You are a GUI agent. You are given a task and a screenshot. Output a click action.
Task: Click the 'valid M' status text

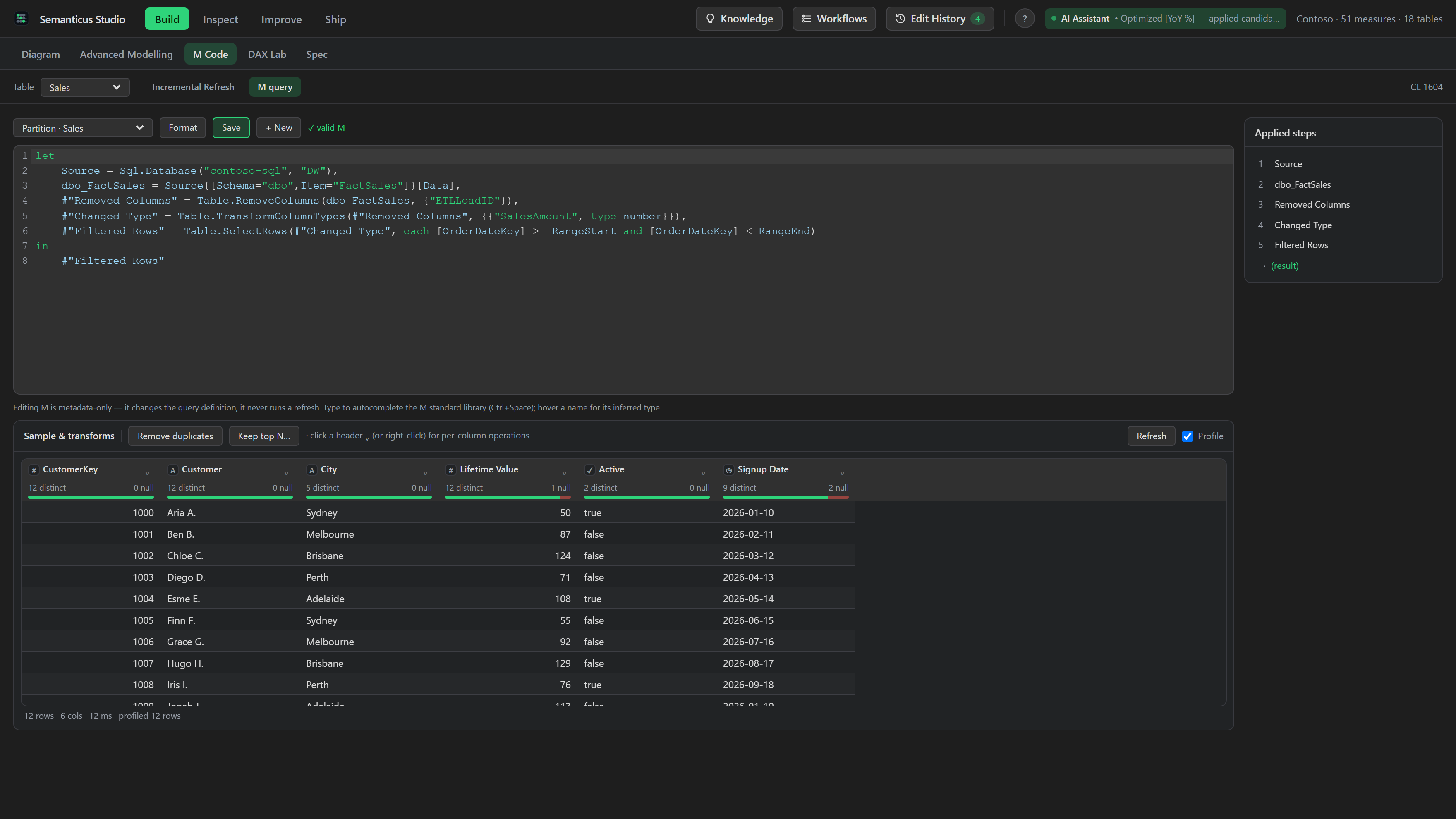click(326, 128)
